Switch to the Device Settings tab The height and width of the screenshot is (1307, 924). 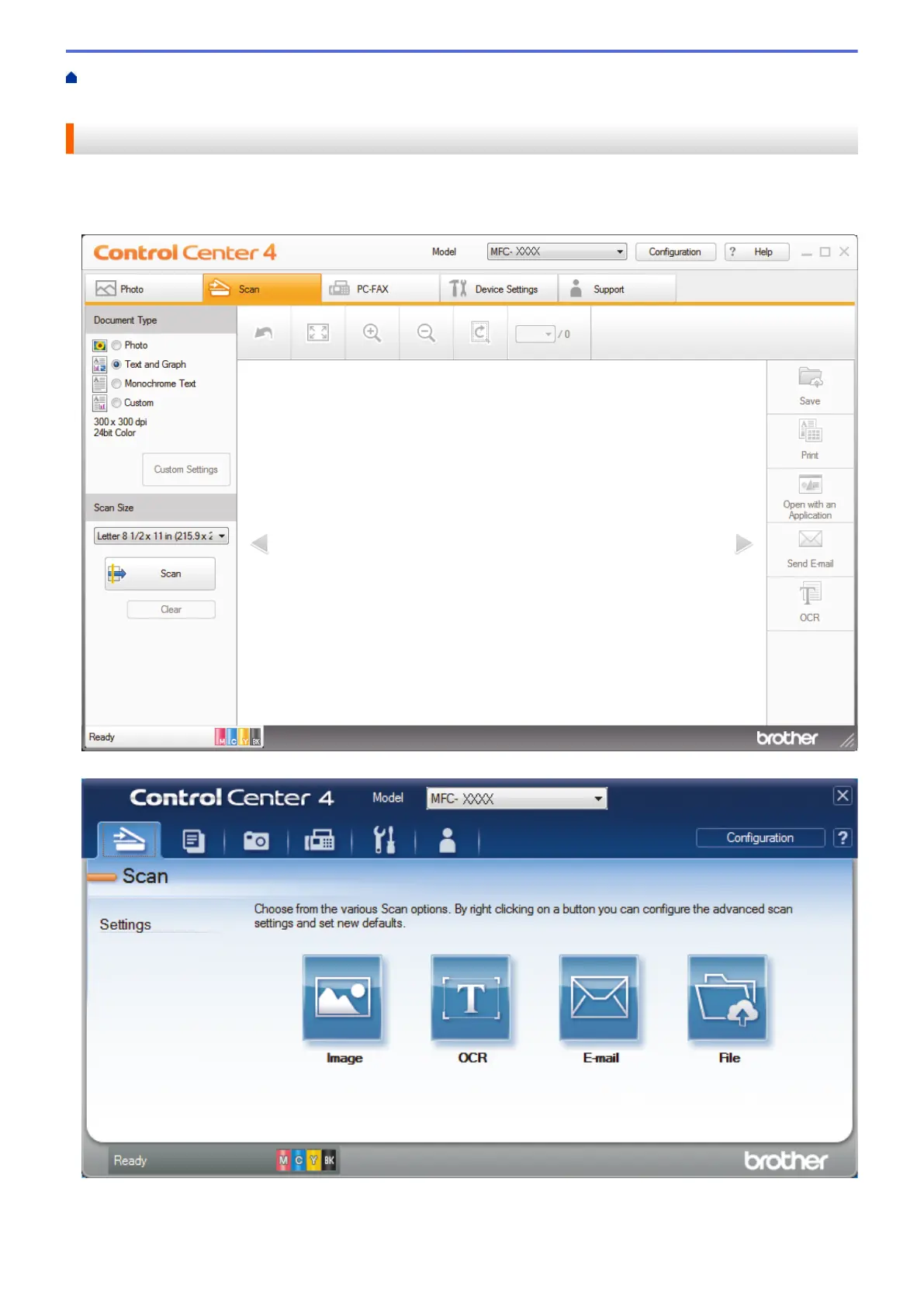(499, 289)
